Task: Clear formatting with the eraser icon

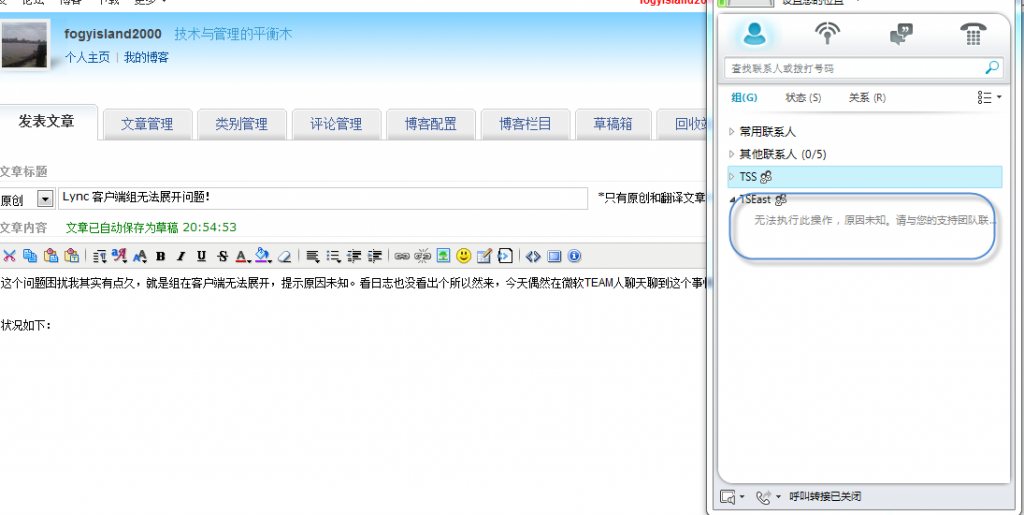Action: [284, 256]
